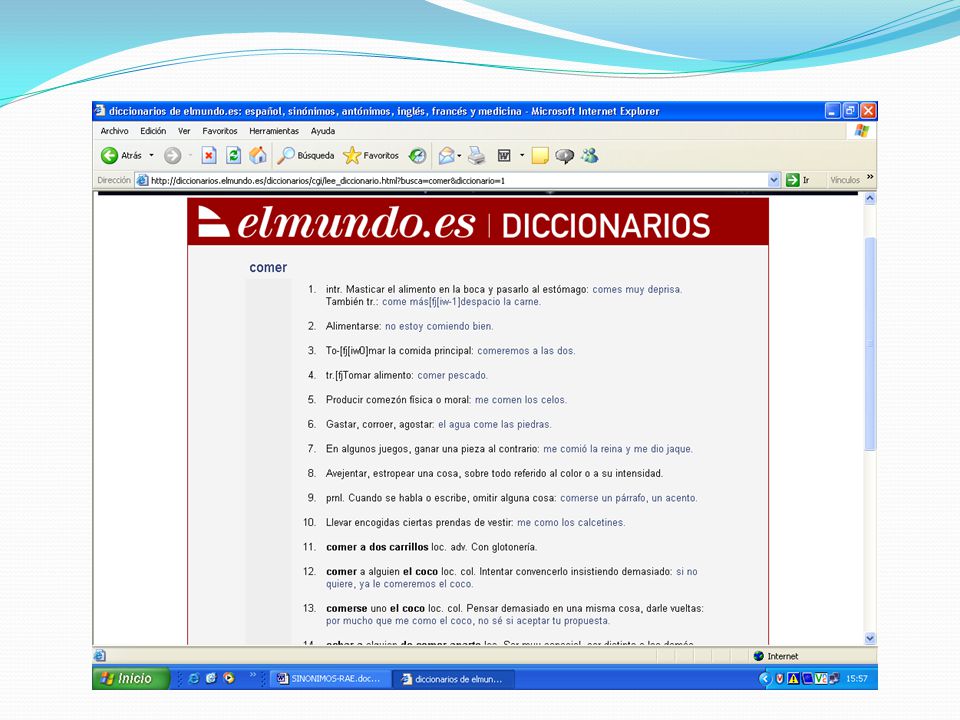
Task: Select example 'me comen los celos.'
Action: (x=521, y=400)
